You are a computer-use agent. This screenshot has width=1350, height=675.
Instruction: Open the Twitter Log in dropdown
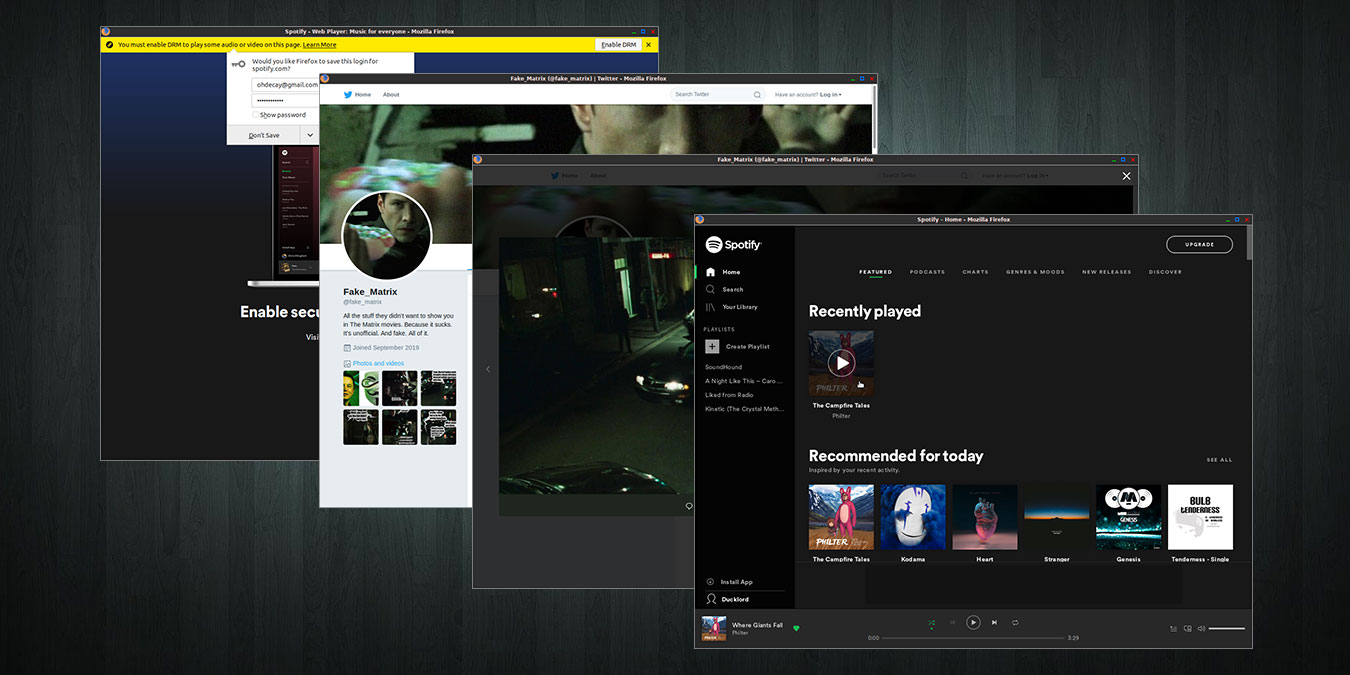[830, 95]
